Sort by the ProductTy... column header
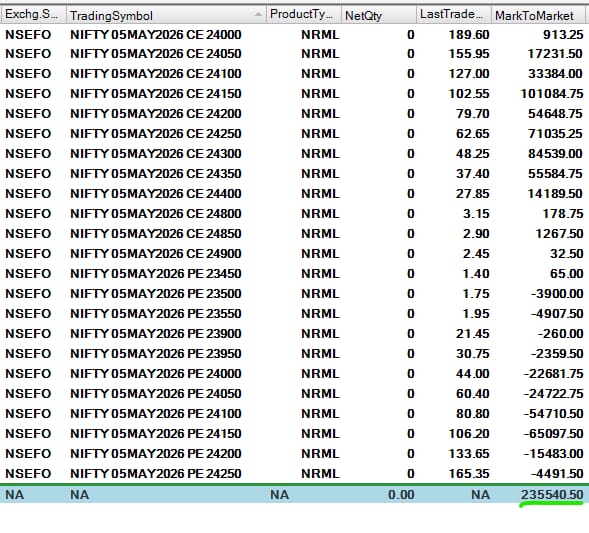Screen dimensions: 589x533 coord(304,15)
